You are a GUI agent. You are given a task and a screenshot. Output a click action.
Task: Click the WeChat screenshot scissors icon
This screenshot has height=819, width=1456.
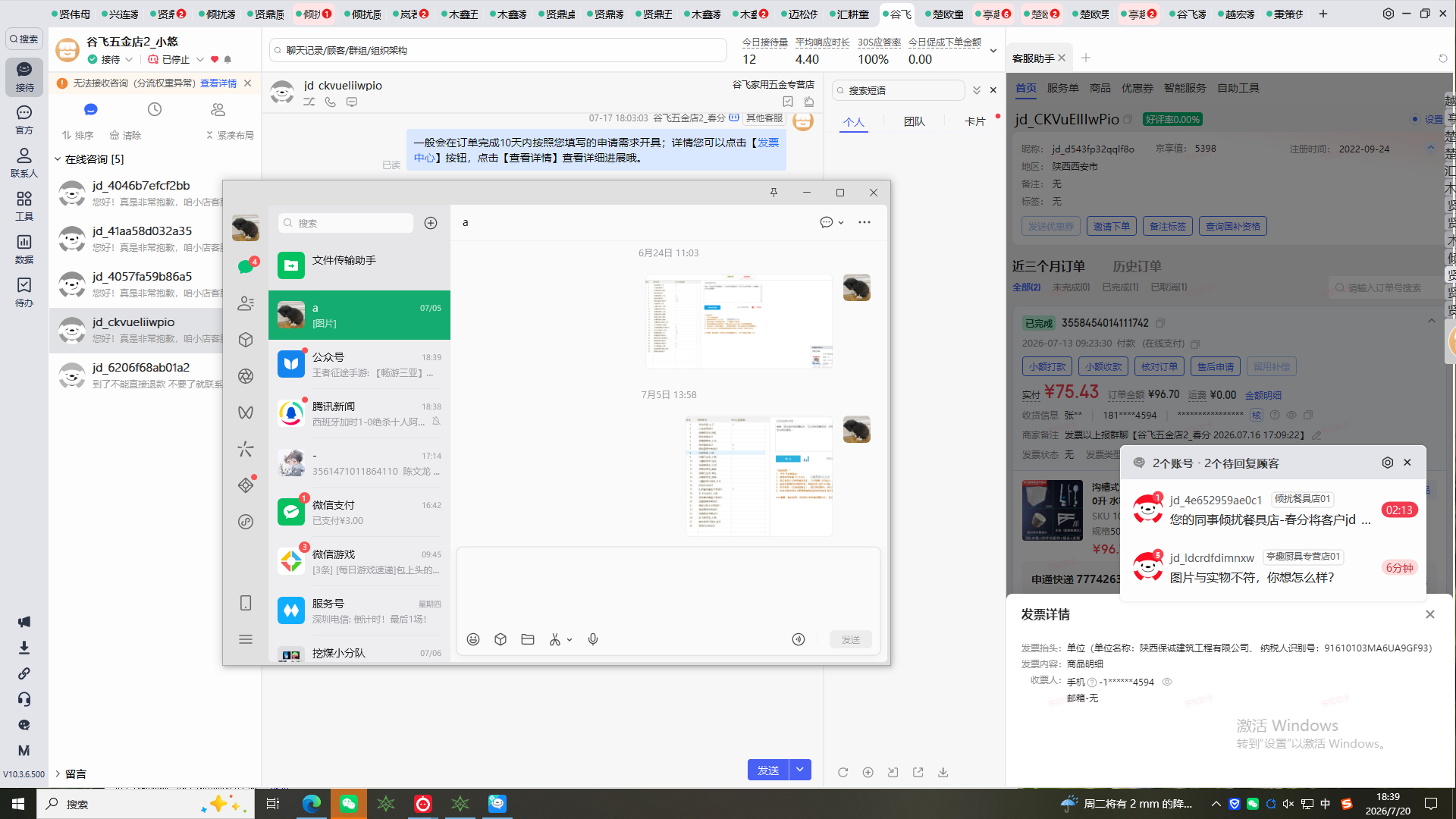(x=555, y=639)
